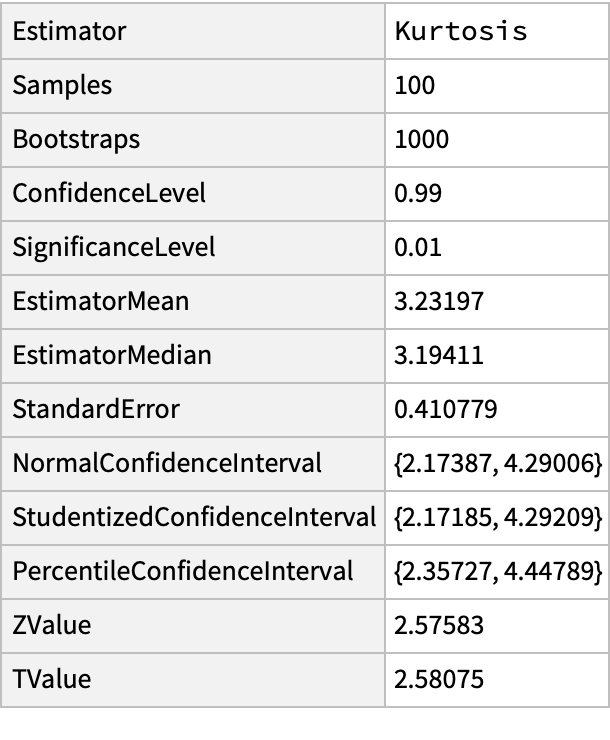Click the Kurtosis estimator value cell

point(461,31)
